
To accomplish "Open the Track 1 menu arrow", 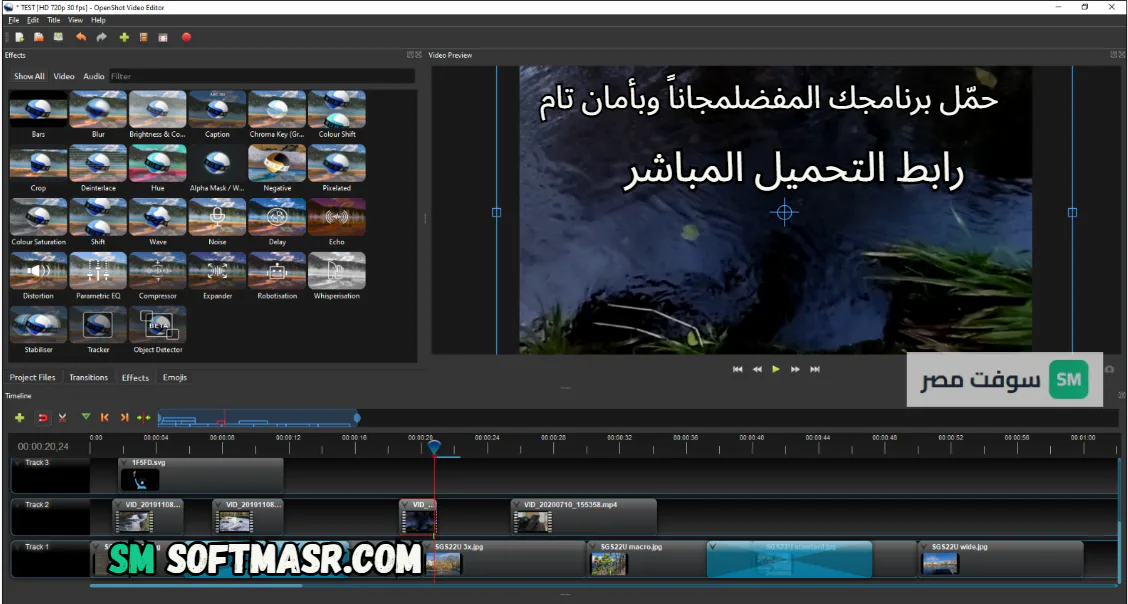I will 19,547.
